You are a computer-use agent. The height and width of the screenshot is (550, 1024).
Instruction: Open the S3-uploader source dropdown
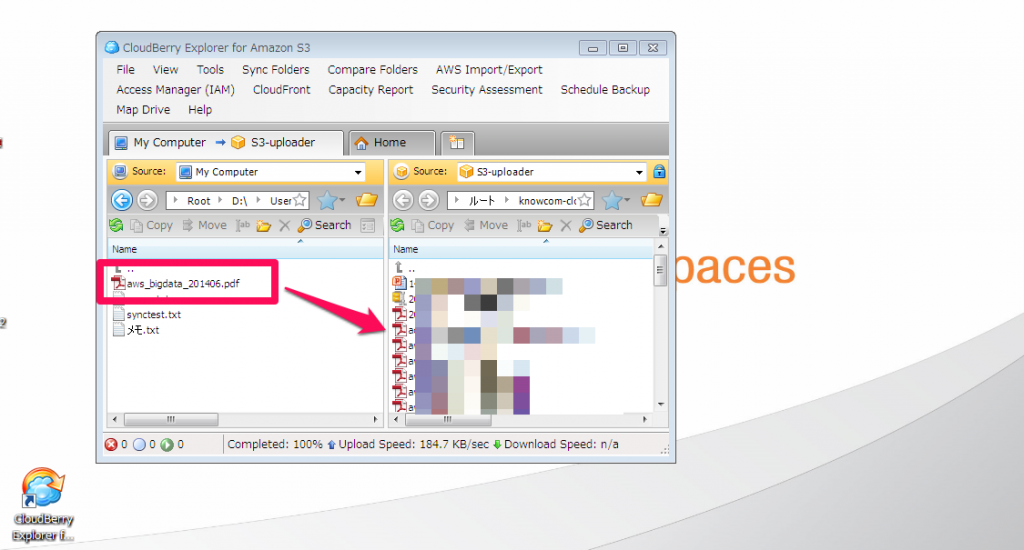coord(639,172)
